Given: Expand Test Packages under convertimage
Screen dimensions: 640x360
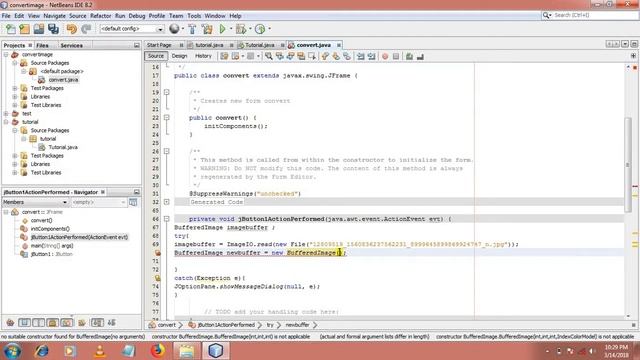Looking at the screenshot, I should click(x=15, y=88).
